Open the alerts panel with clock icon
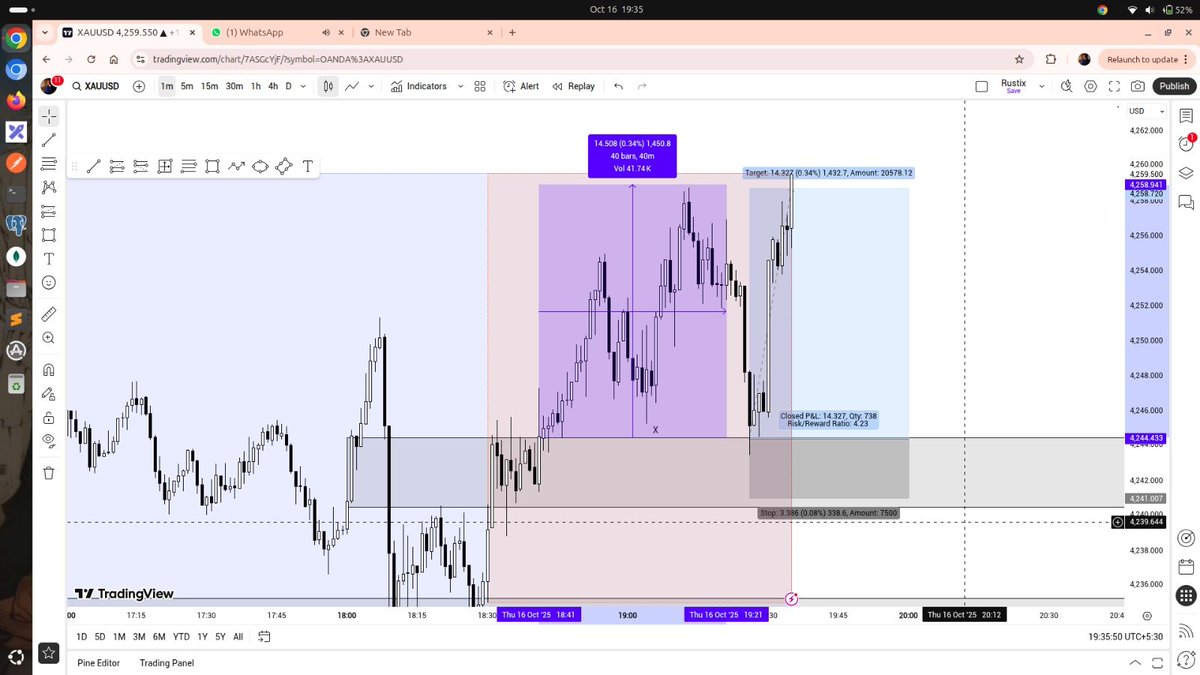The height and width of the screenshot is (675, 1200). coord(1186,143)
